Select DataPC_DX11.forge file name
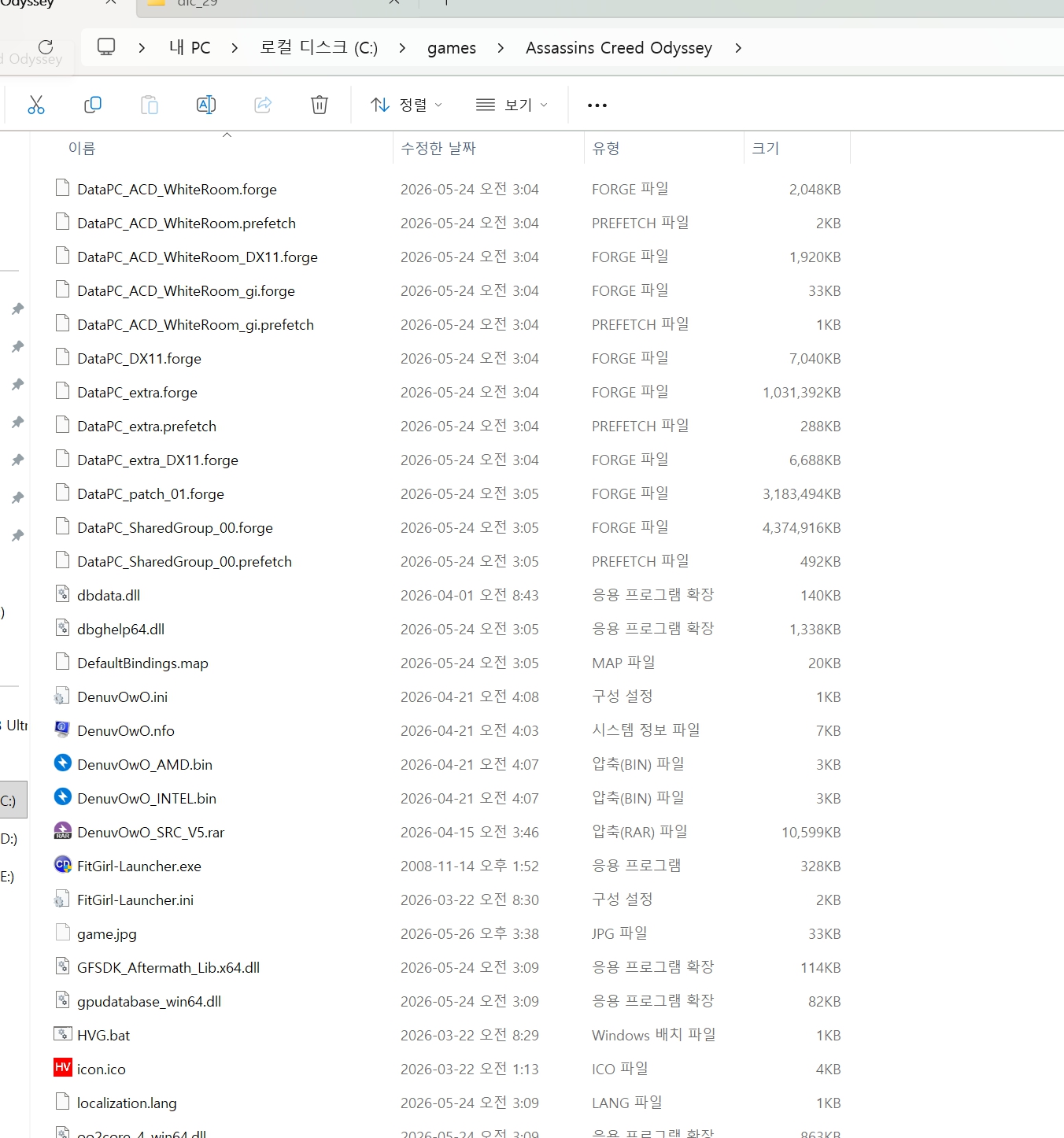The height and width of the screenshot is (1138, 1064). coord(139,358)
